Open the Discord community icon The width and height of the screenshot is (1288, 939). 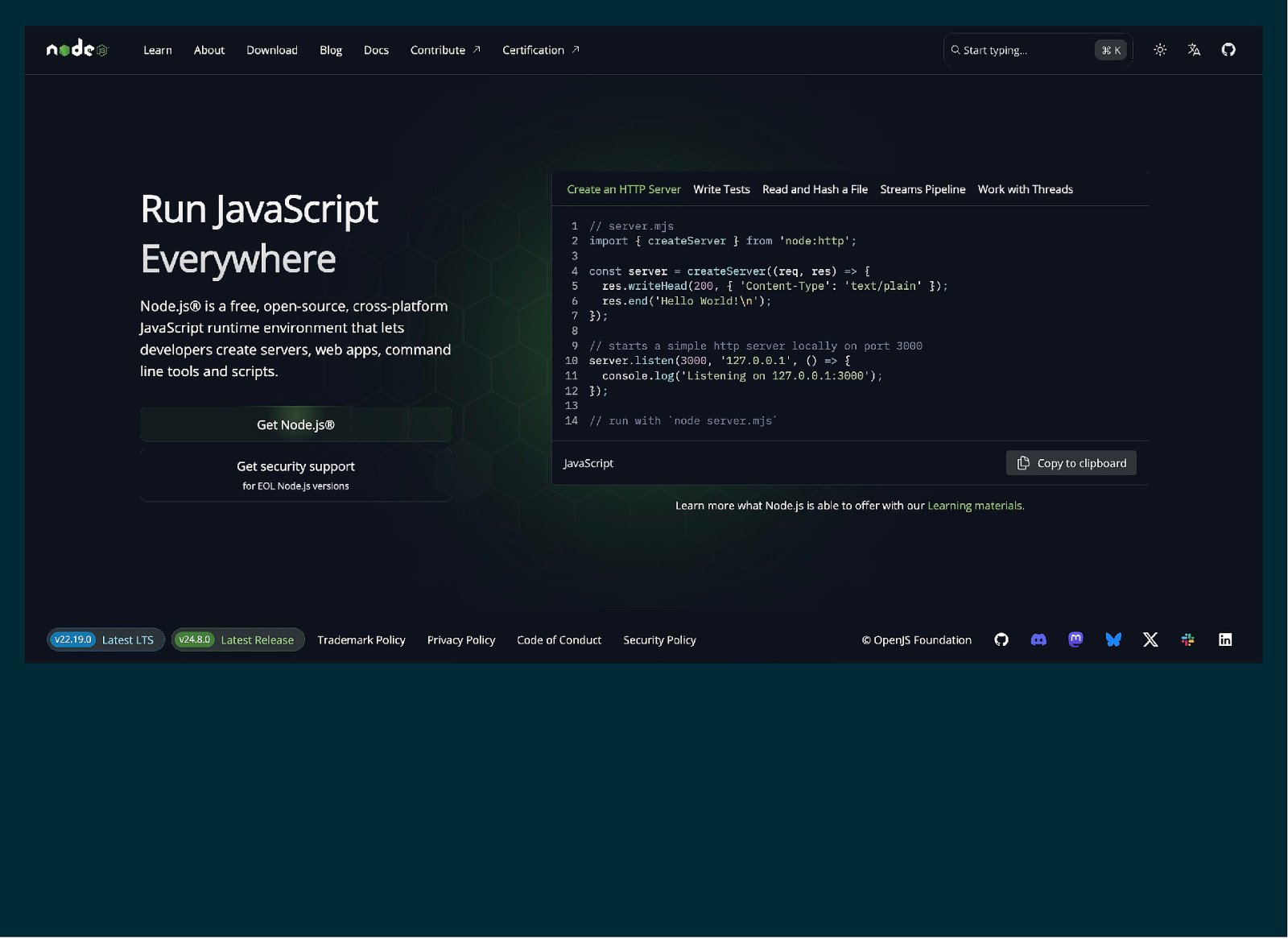pyautogui.click(x=1038, y=640)
